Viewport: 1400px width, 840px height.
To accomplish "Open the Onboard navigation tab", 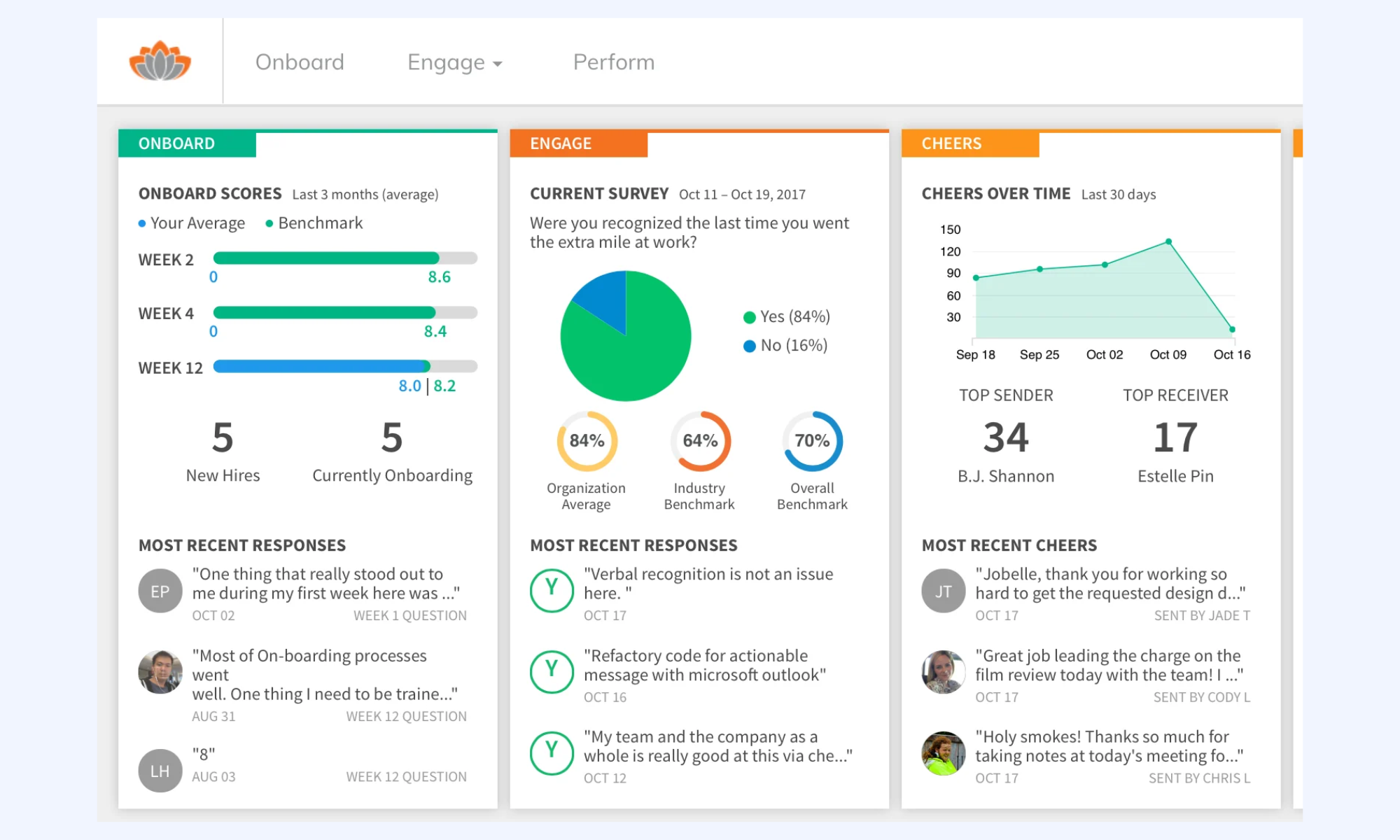I will click(x=300, y=62).
